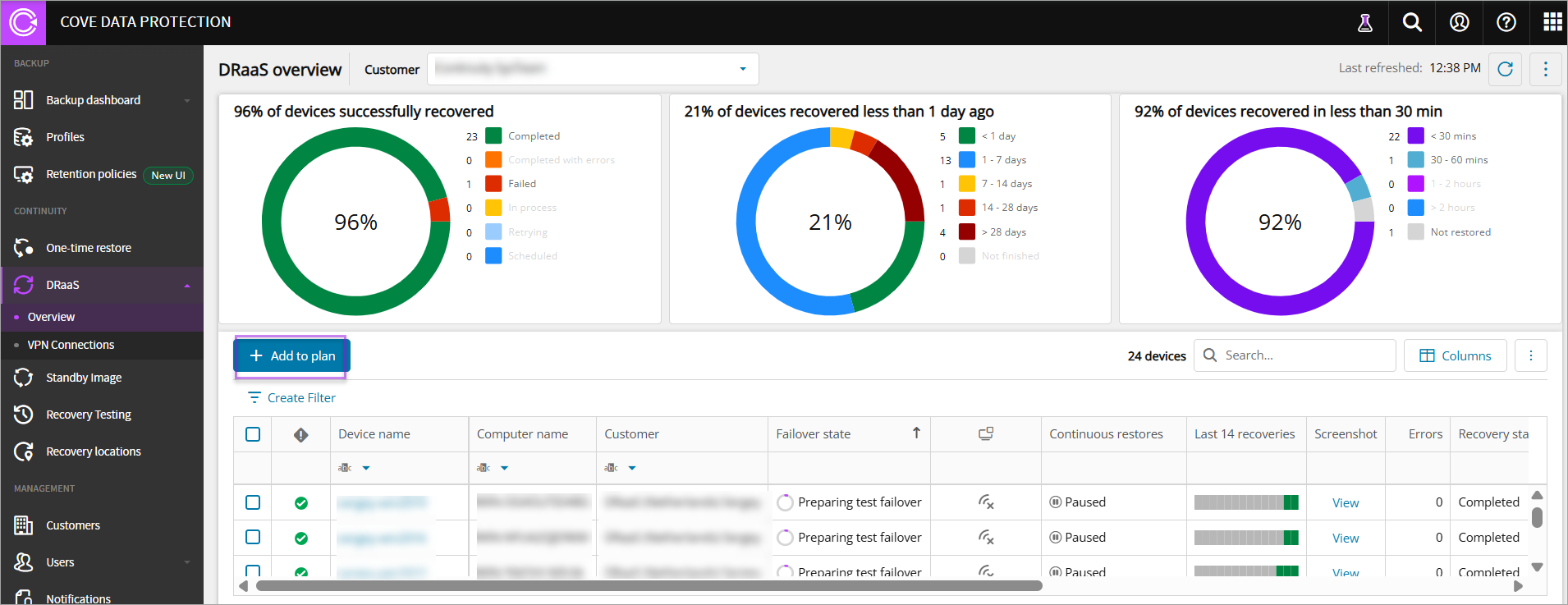Expand the Backup dashboard submenu arrow
This screenshot has height=605, width=1568.
click(187, 101)
